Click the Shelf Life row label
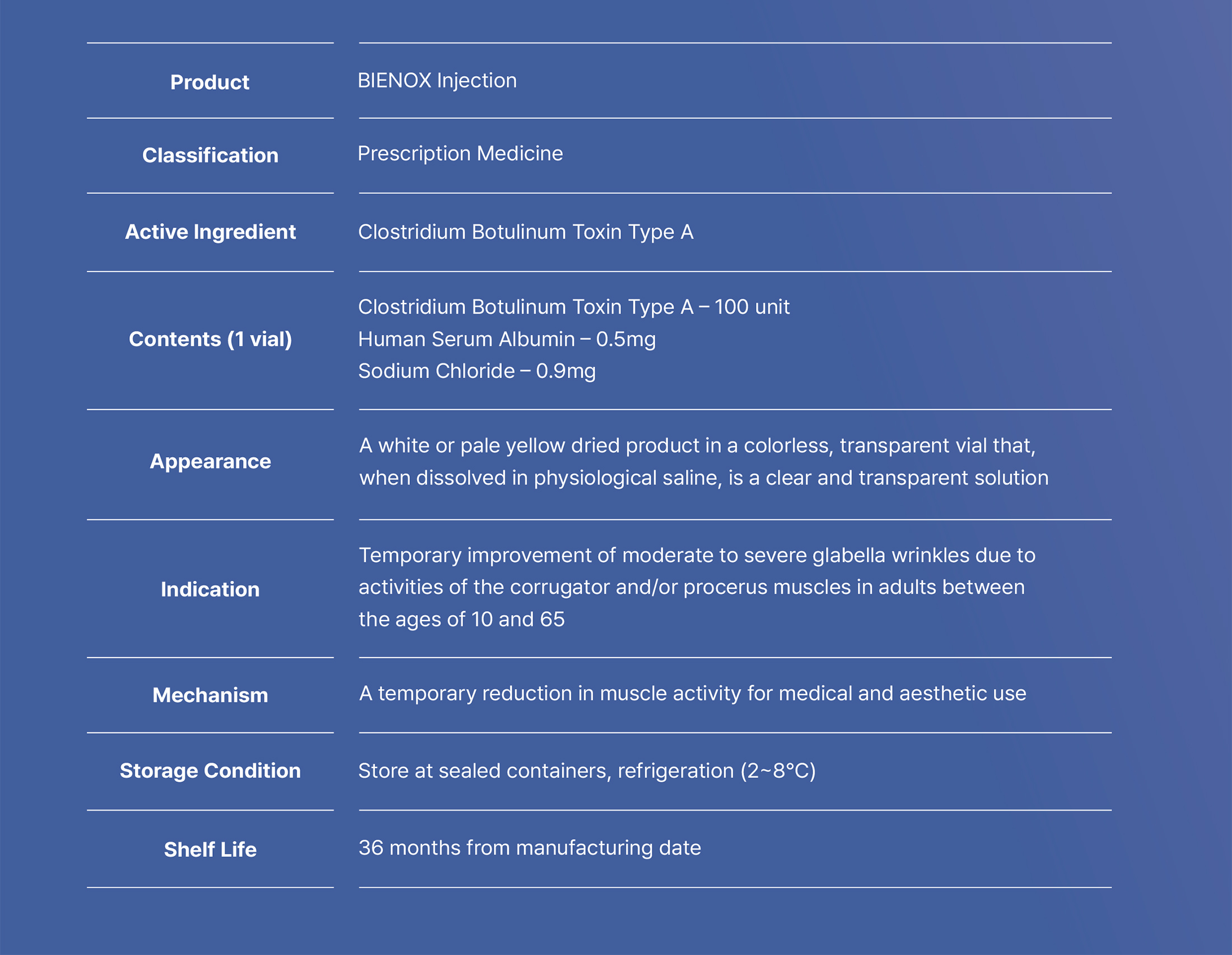Screen dimensions: 1232x955 (210, 850)
